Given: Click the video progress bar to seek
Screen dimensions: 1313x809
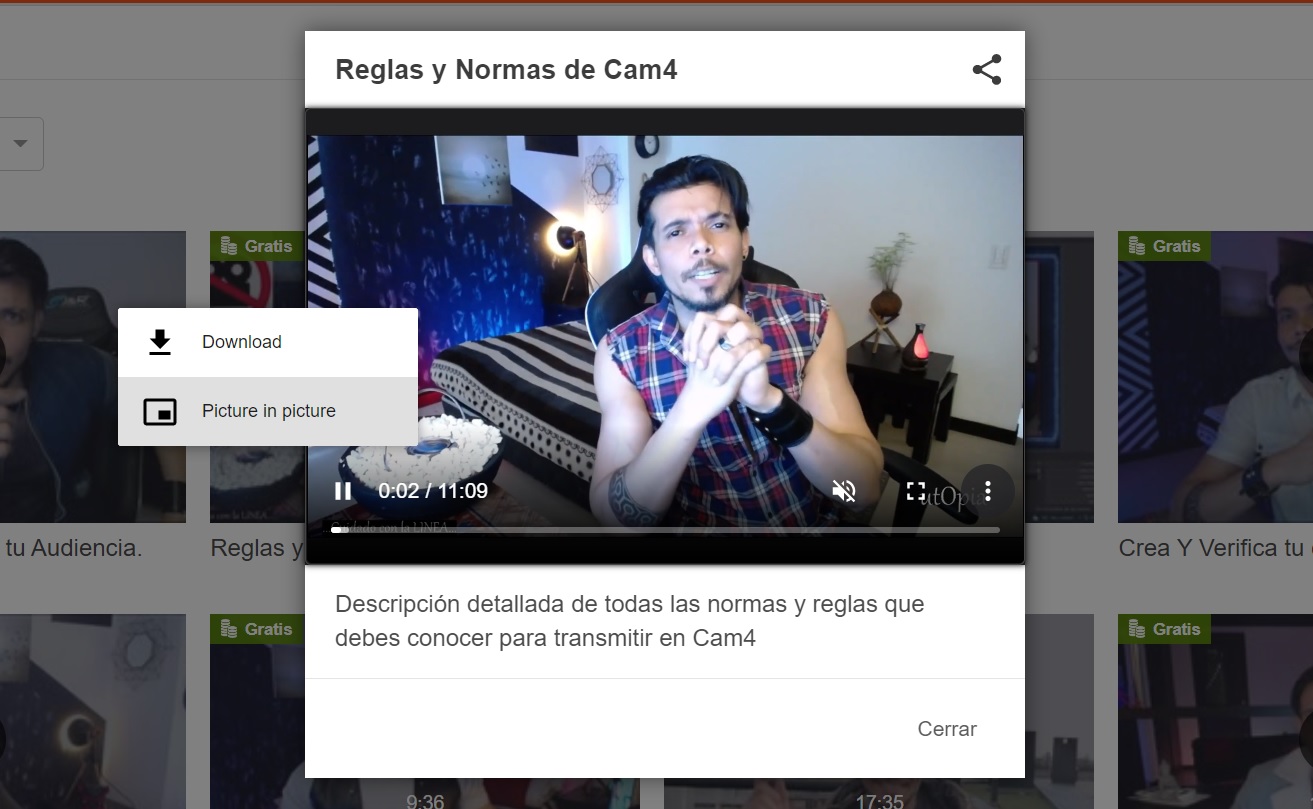Looking at the screenshot, I should [x=665, y=530].
